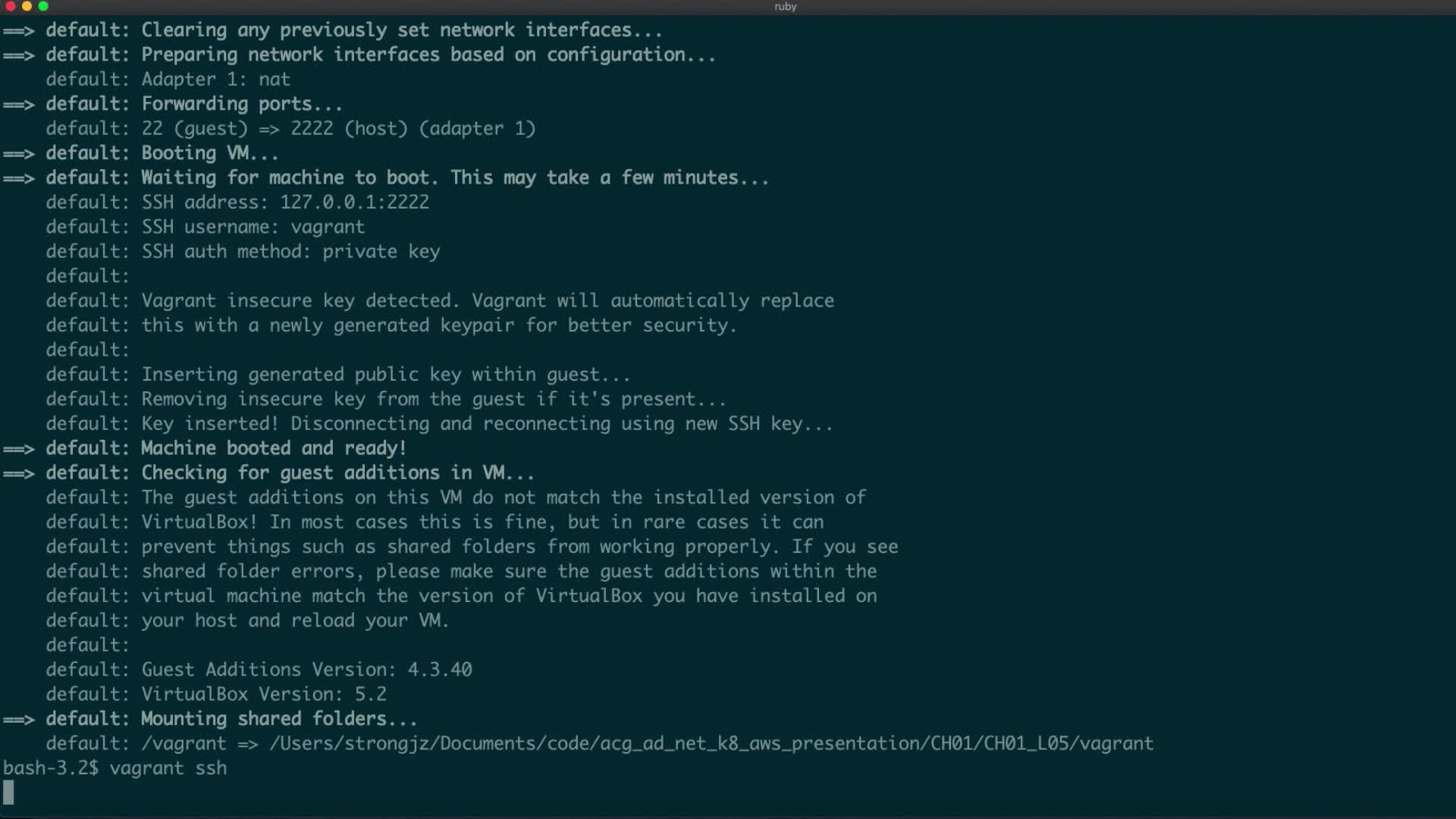Click the "Adapter 1: nat" line
Image resolution: width=1456 pixels, height=819 pixels.
[x=215, y=80]
